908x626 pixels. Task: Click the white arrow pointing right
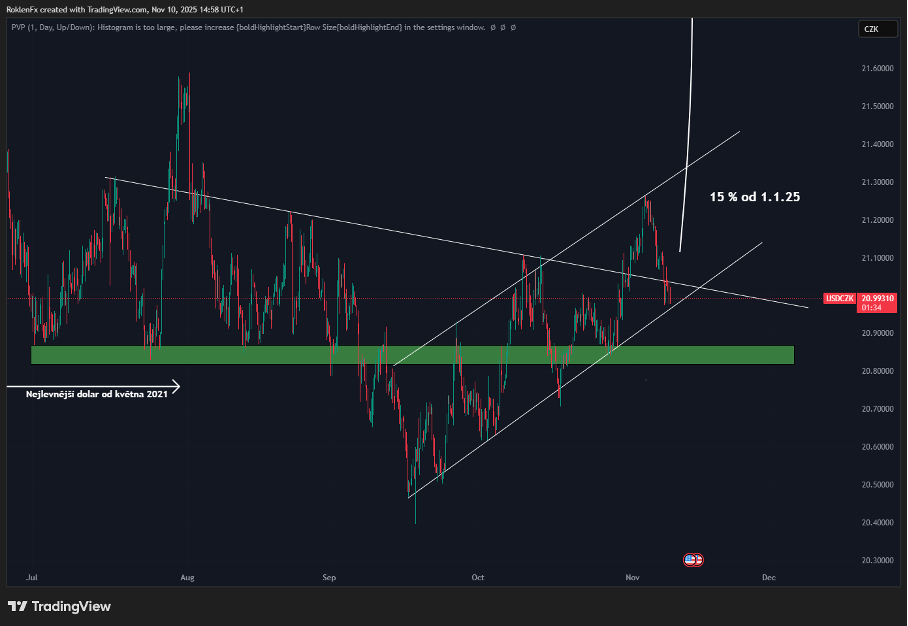(x=95, y=385)
